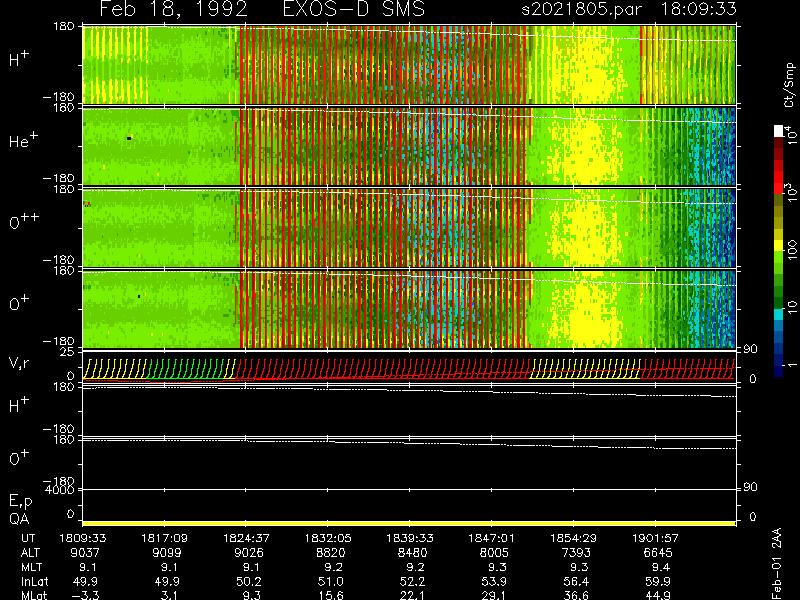Click the ALT value '9099'

(167, 553)
